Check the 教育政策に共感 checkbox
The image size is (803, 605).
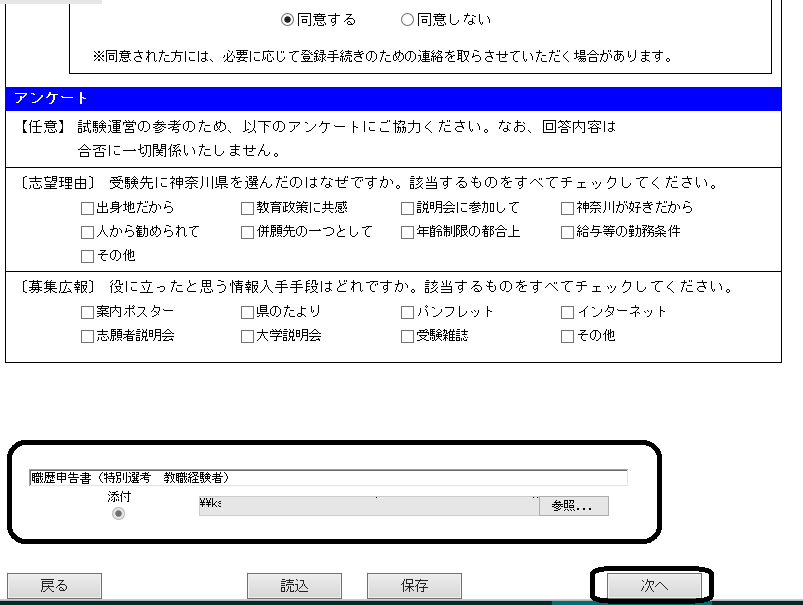pos(247,208)
